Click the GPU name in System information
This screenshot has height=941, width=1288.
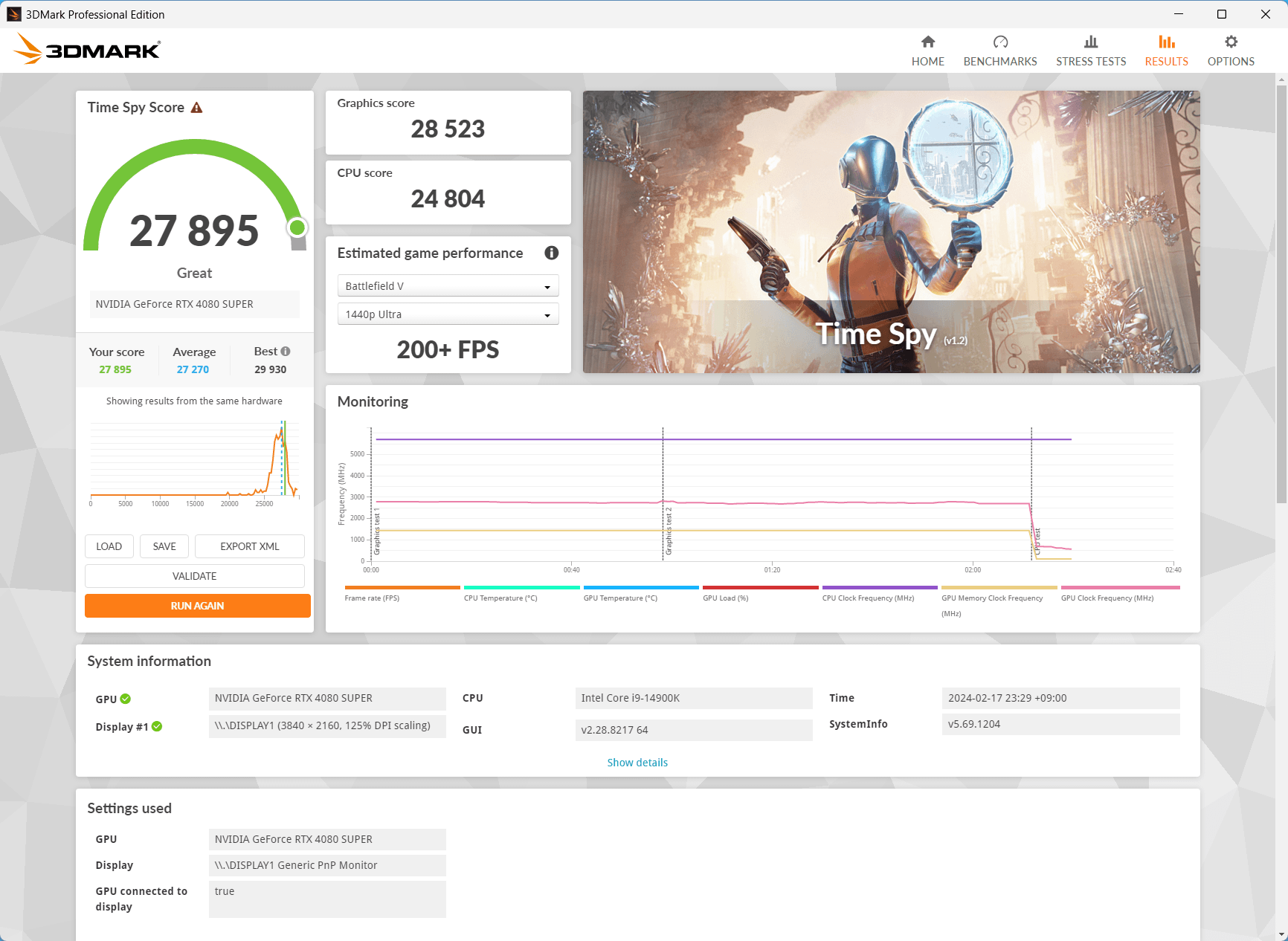point(327,698)
